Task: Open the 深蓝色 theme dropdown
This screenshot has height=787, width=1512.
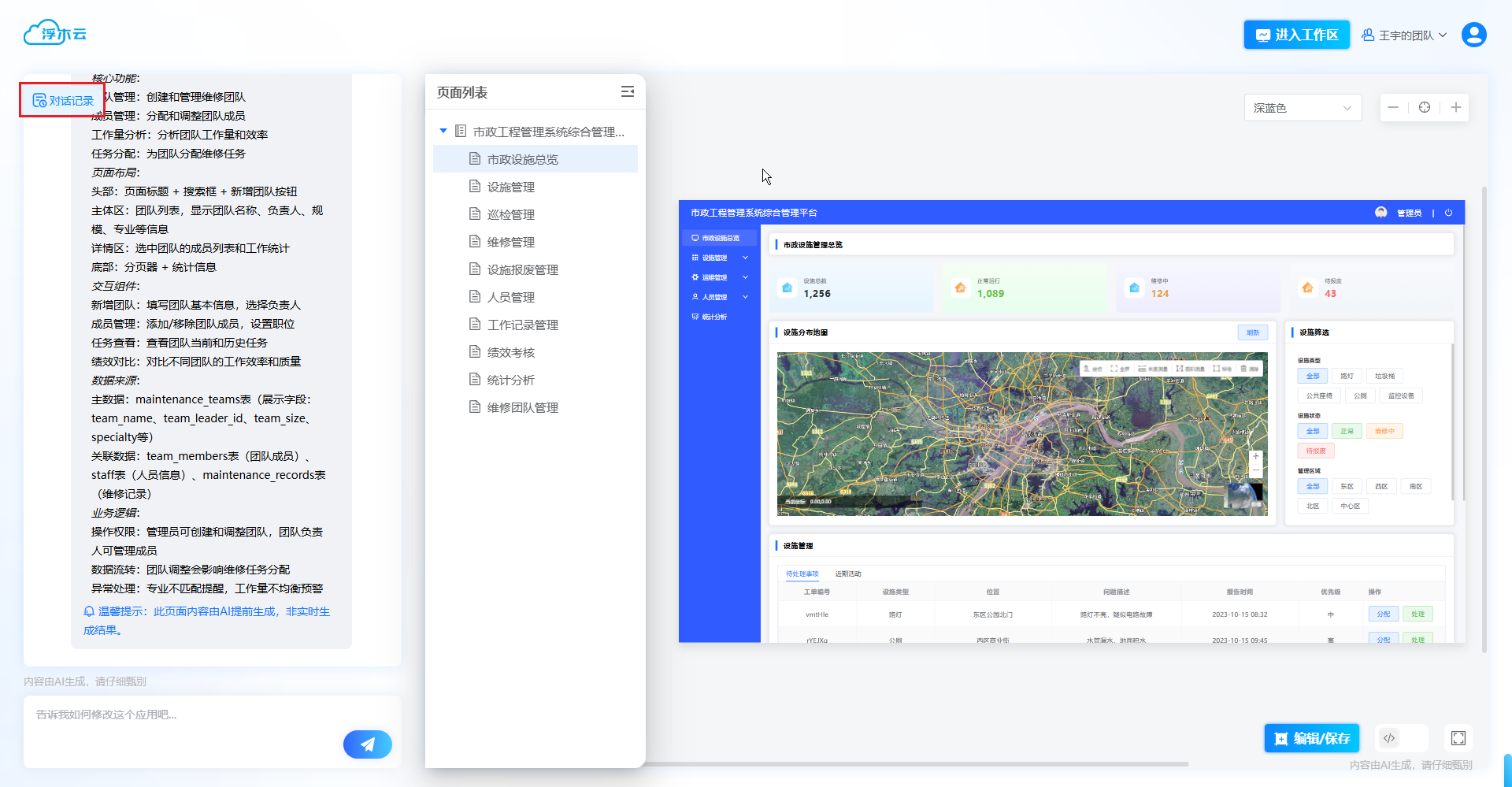Action: 1302,108
